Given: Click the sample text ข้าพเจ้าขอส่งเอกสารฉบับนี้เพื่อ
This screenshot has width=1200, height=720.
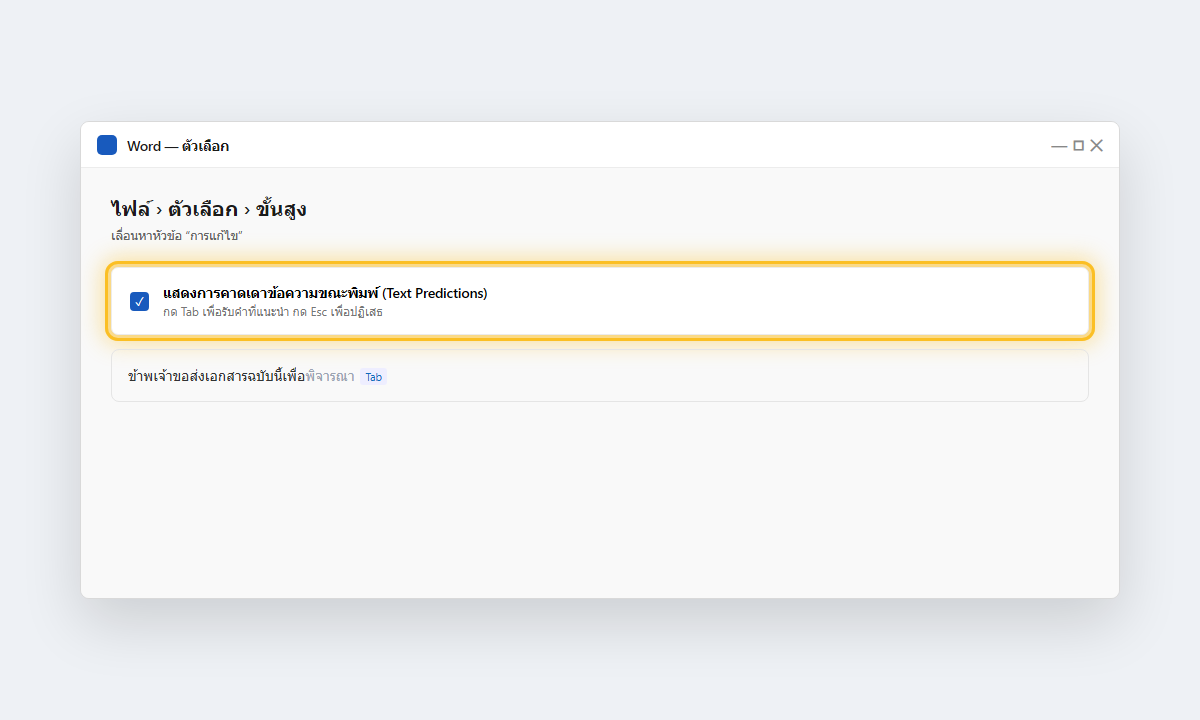Looking at the screenshot, I should tap(217, 376).
